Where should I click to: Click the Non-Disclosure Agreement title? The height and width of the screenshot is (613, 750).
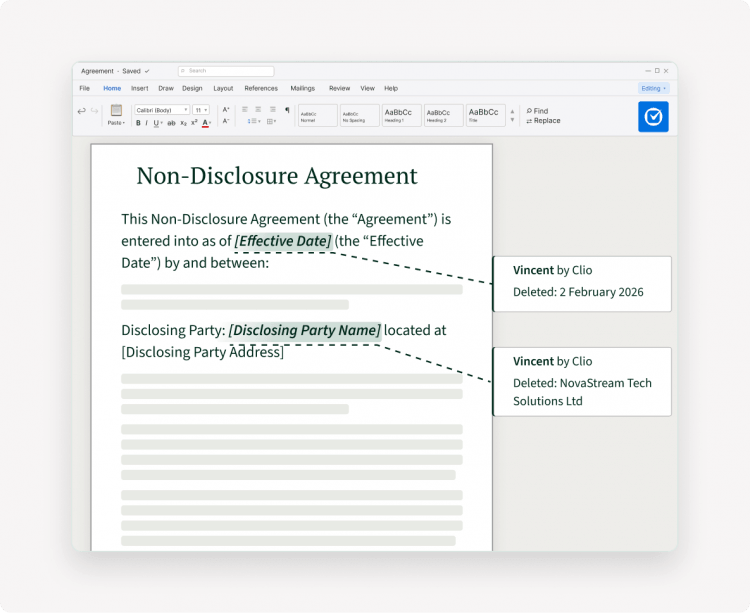pos(277,176)
